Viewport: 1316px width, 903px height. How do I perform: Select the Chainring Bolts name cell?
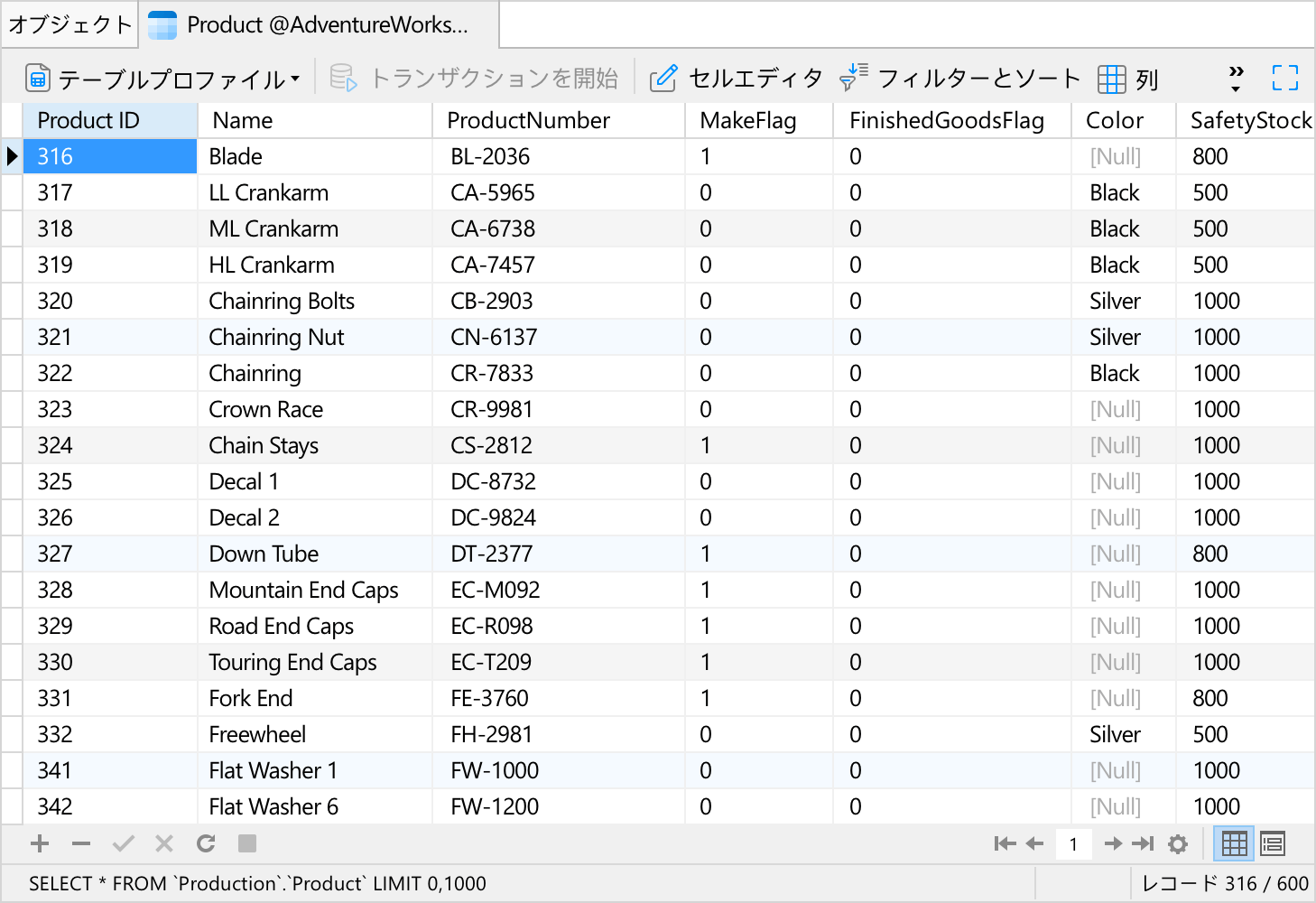tap(282, 301)
